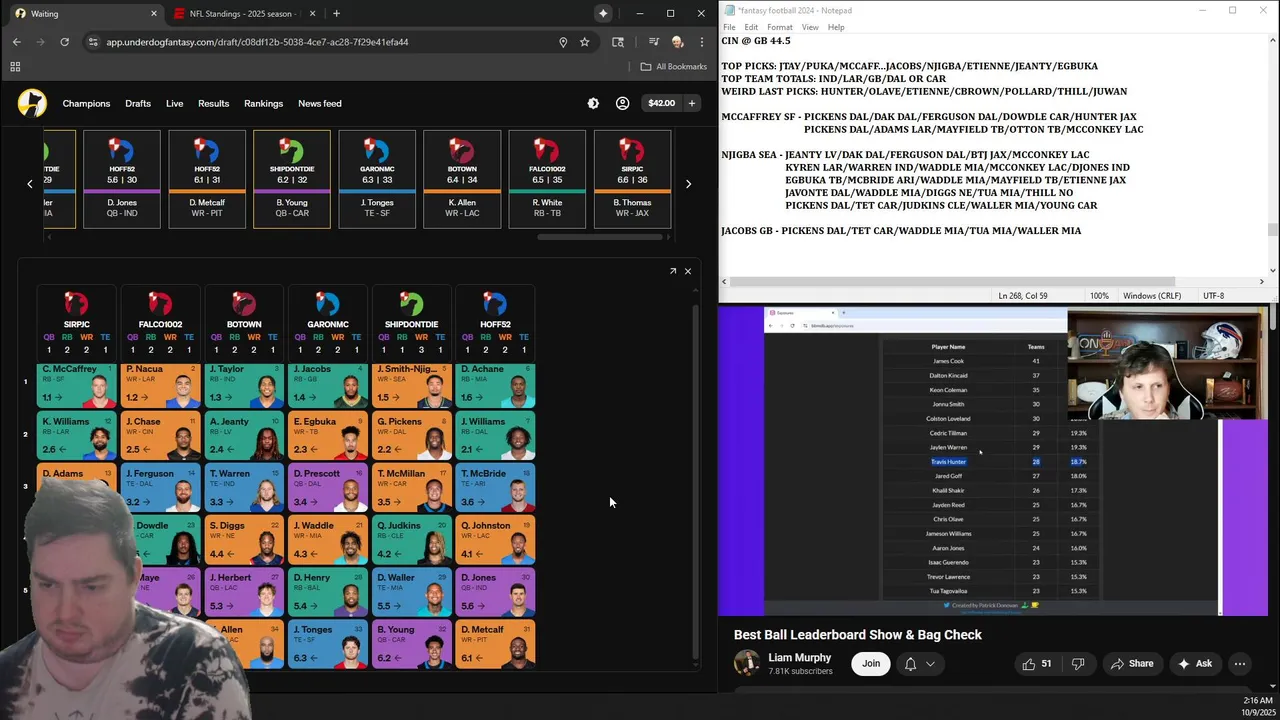Screen dimensions: 1280x720
Task: Bookmark this page with the star icon
Action: [x=585, y=42]
